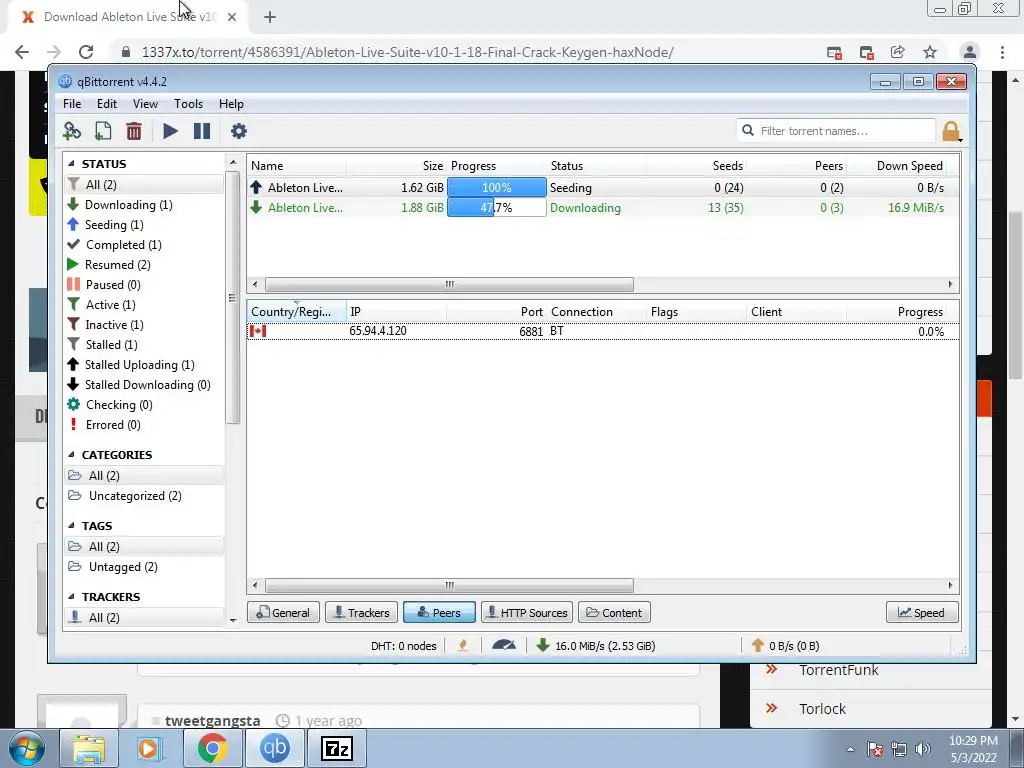Click torrent list horizontal scrollbar
The height and width of the screenshot is (768, 1024).
(x=449, y=285)
